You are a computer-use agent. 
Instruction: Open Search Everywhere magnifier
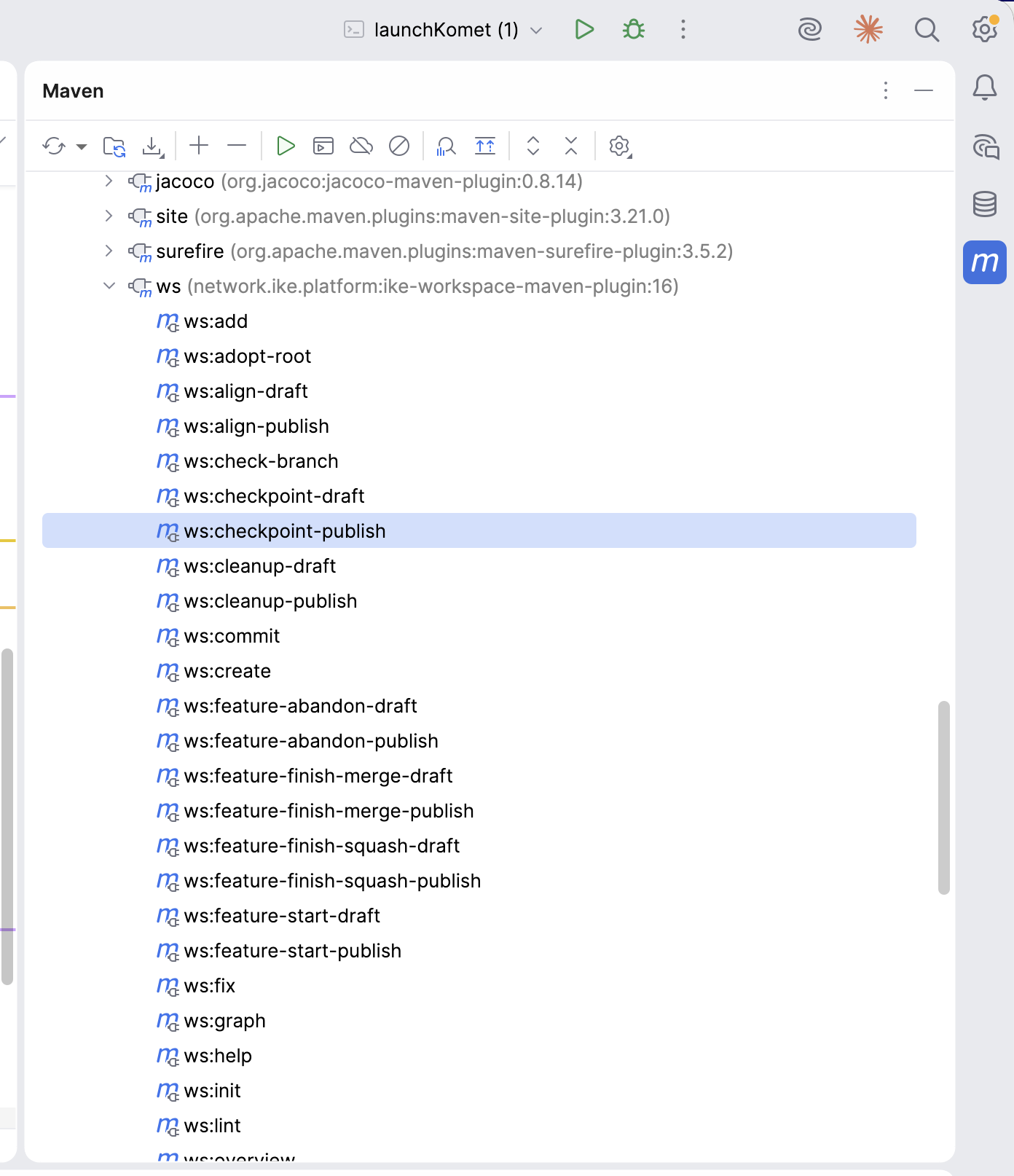click(x=927, y=30)
